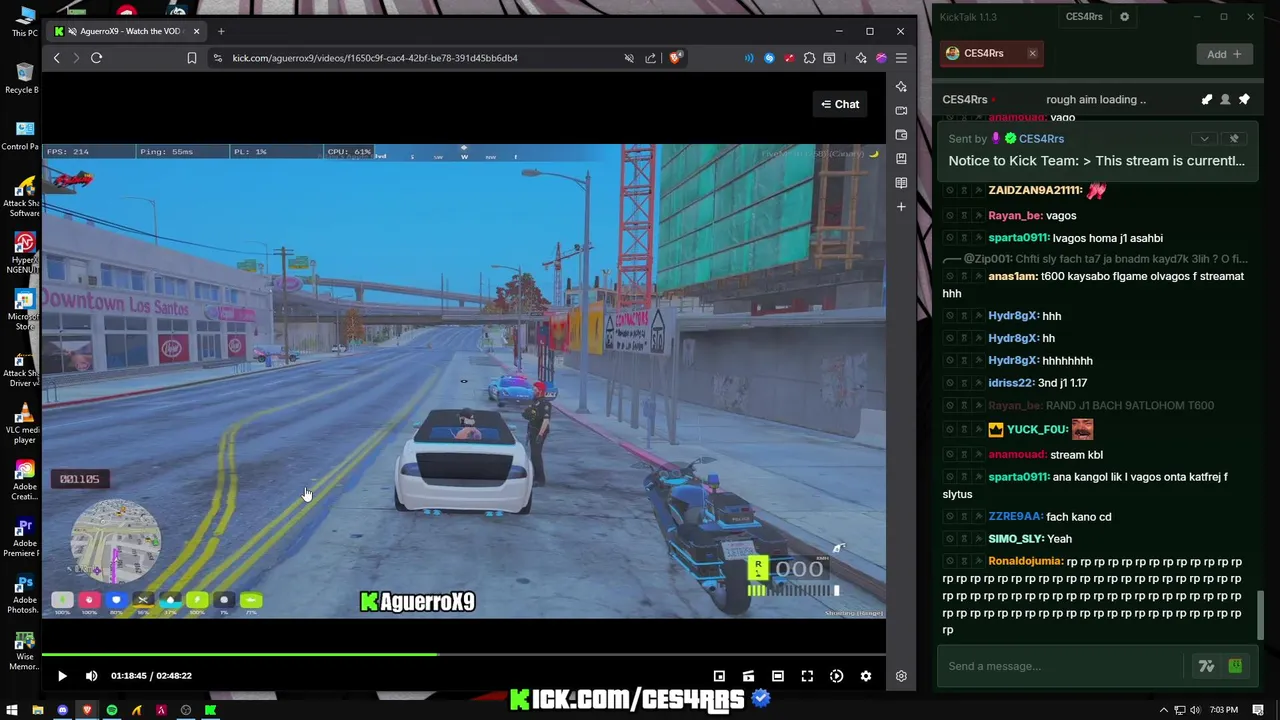The image size is (1280, 720).
Task: Open Adobe Premiere desktop shortcut
Action: pyautogui.click(x=22, y=537)
